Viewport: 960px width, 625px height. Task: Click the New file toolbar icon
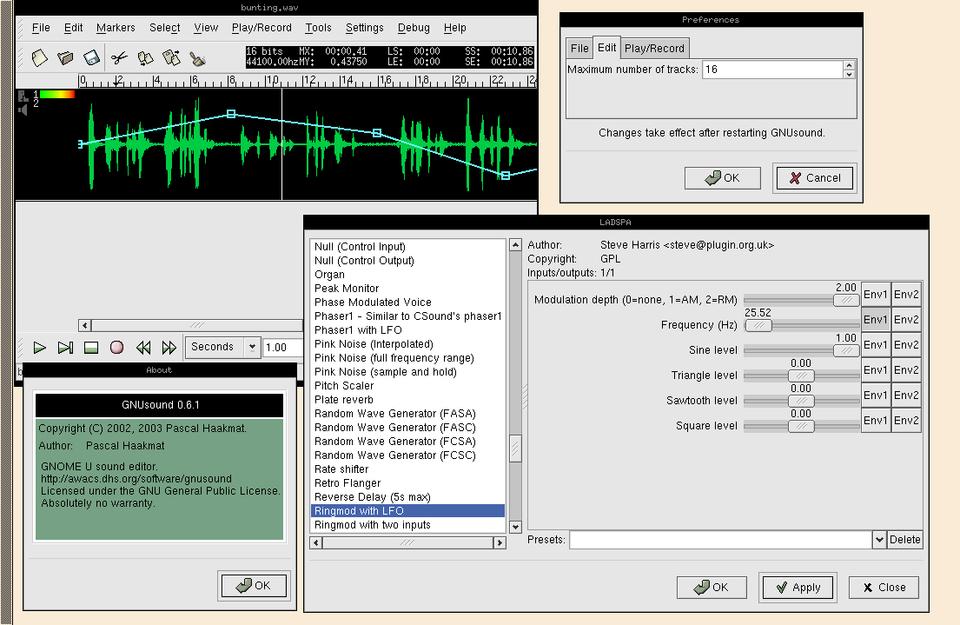tap(39, 59)
